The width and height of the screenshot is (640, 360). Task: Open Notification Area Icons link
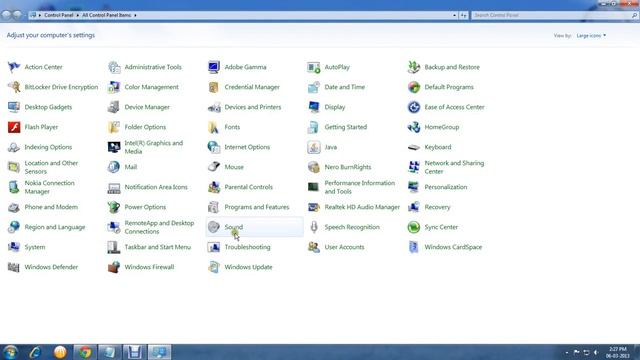(156, 187)
